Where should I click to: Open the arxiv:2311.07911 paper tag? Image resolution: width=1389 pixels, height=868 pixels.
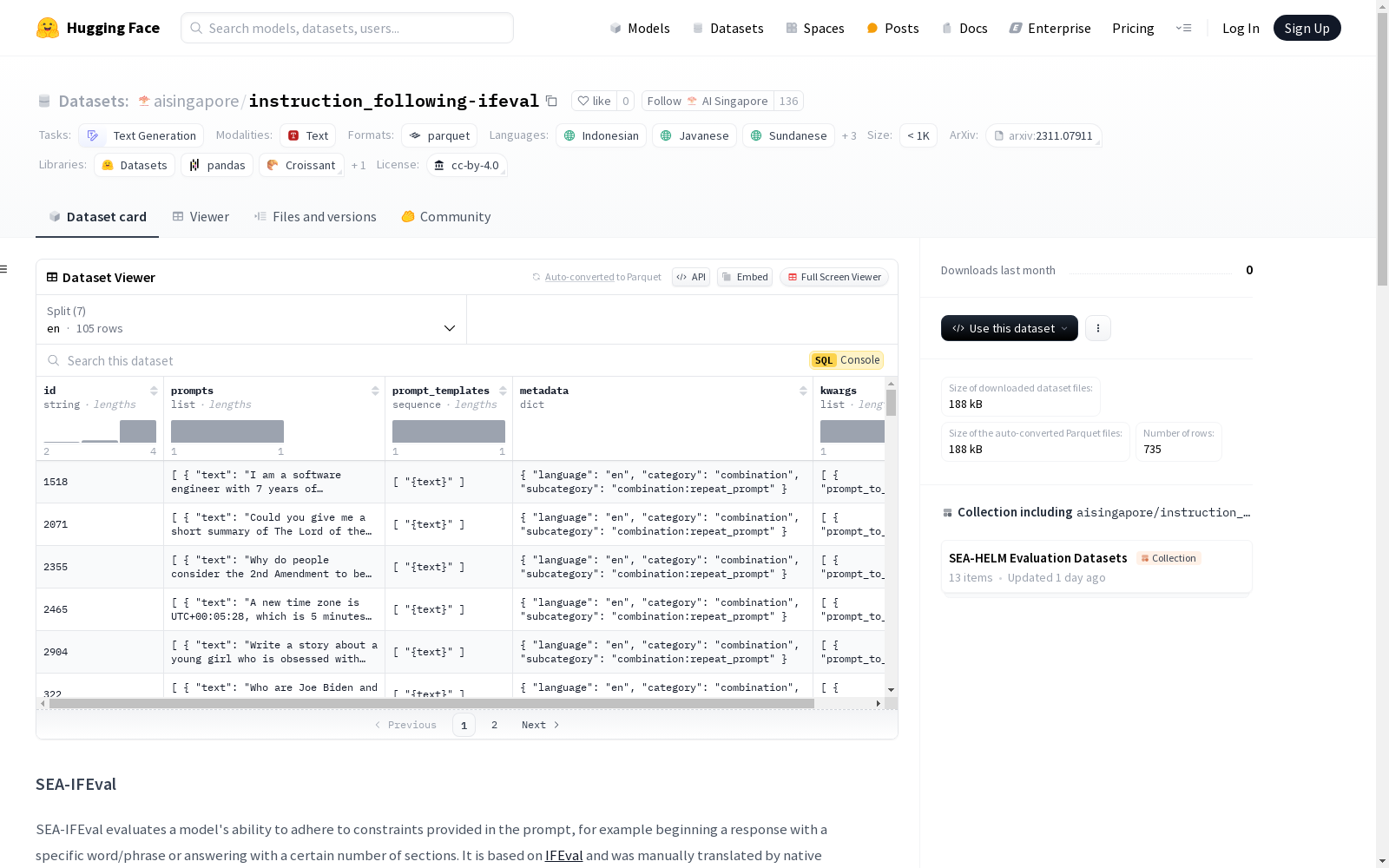pyautogui.click(x=1043, y=135)
